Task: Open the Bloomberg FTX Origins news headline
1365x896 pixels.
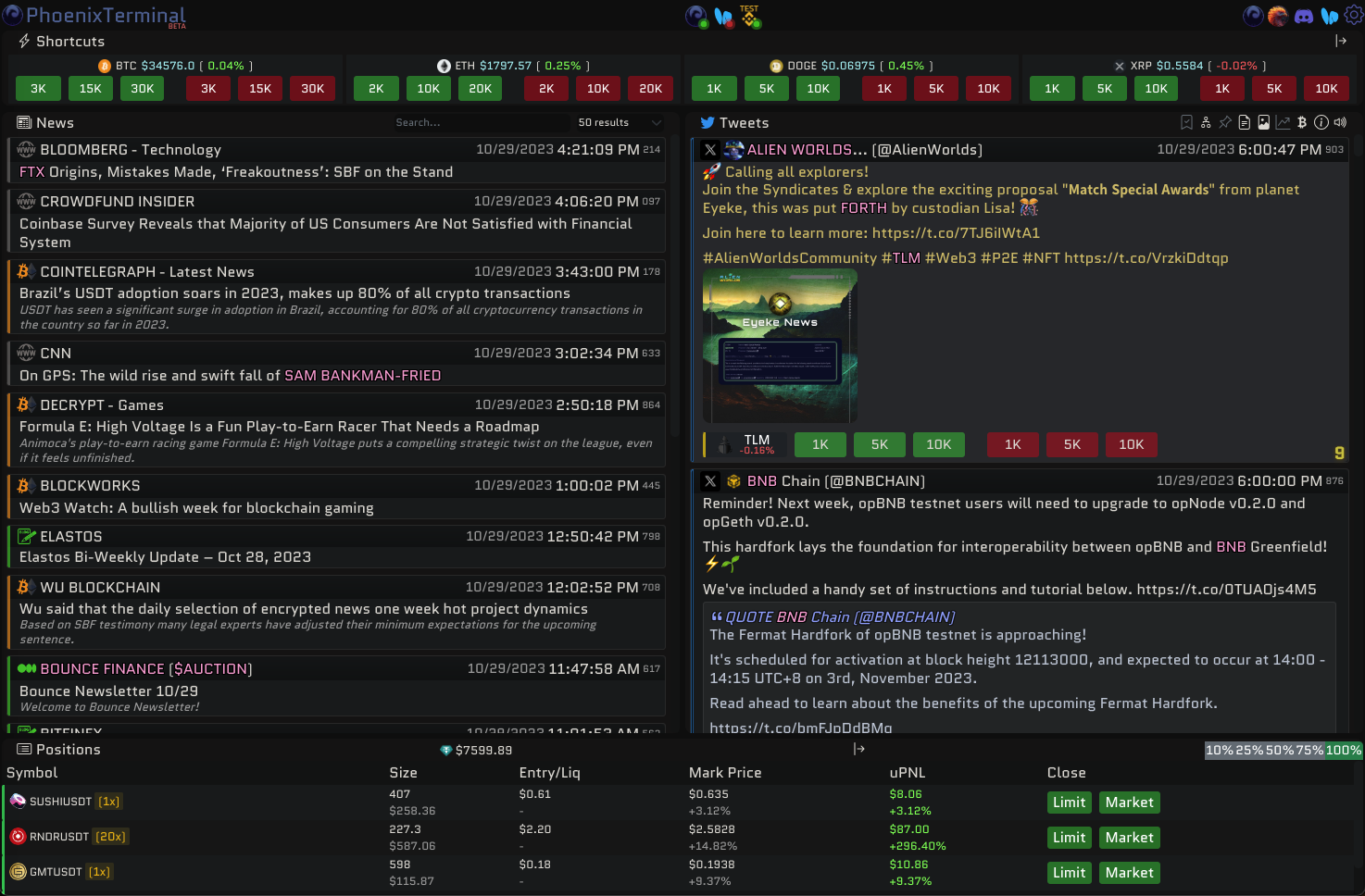Action: point(236,172)
